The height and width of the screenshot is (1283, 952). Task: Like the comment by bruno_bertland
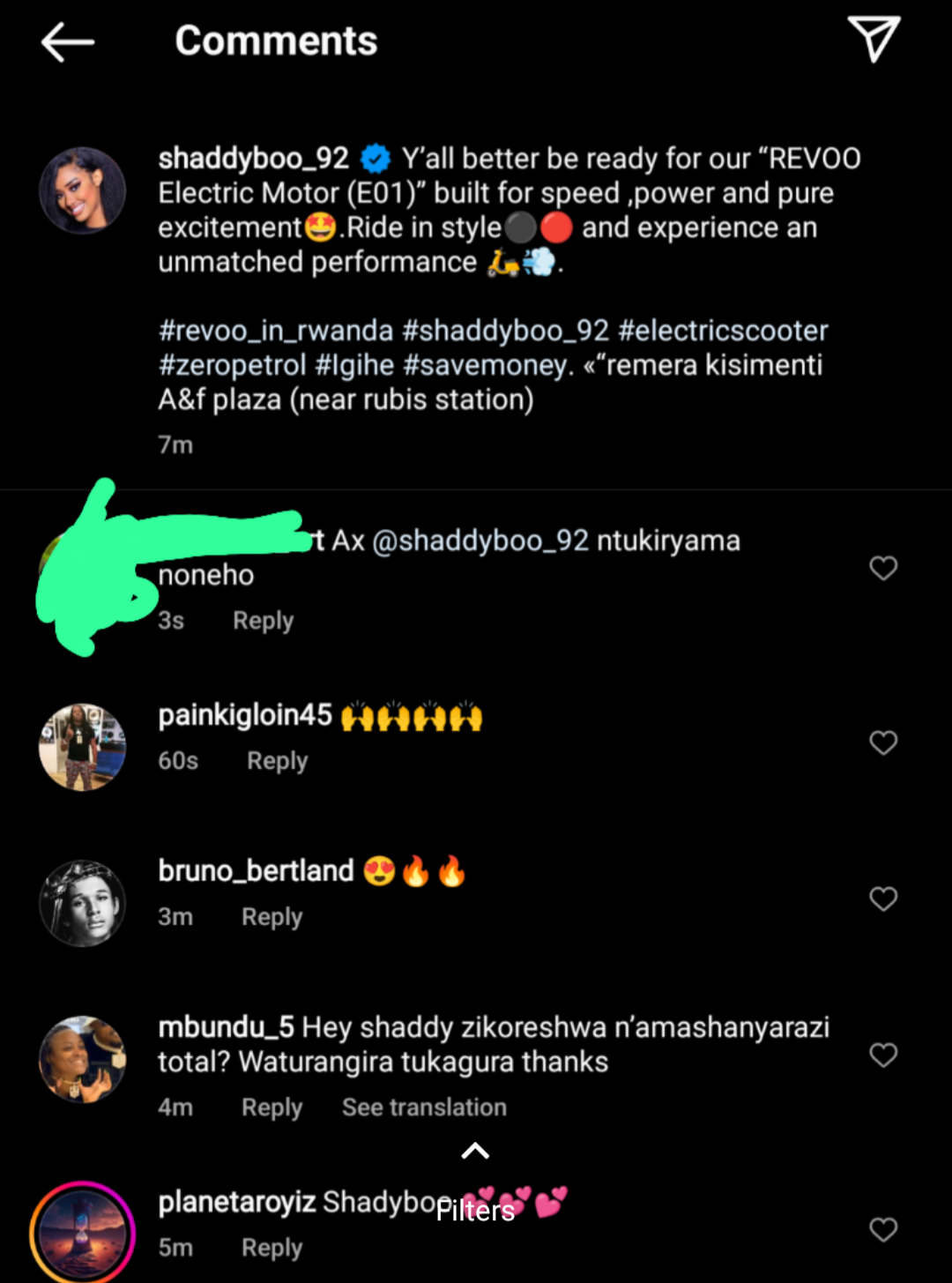tap(883, 899)
